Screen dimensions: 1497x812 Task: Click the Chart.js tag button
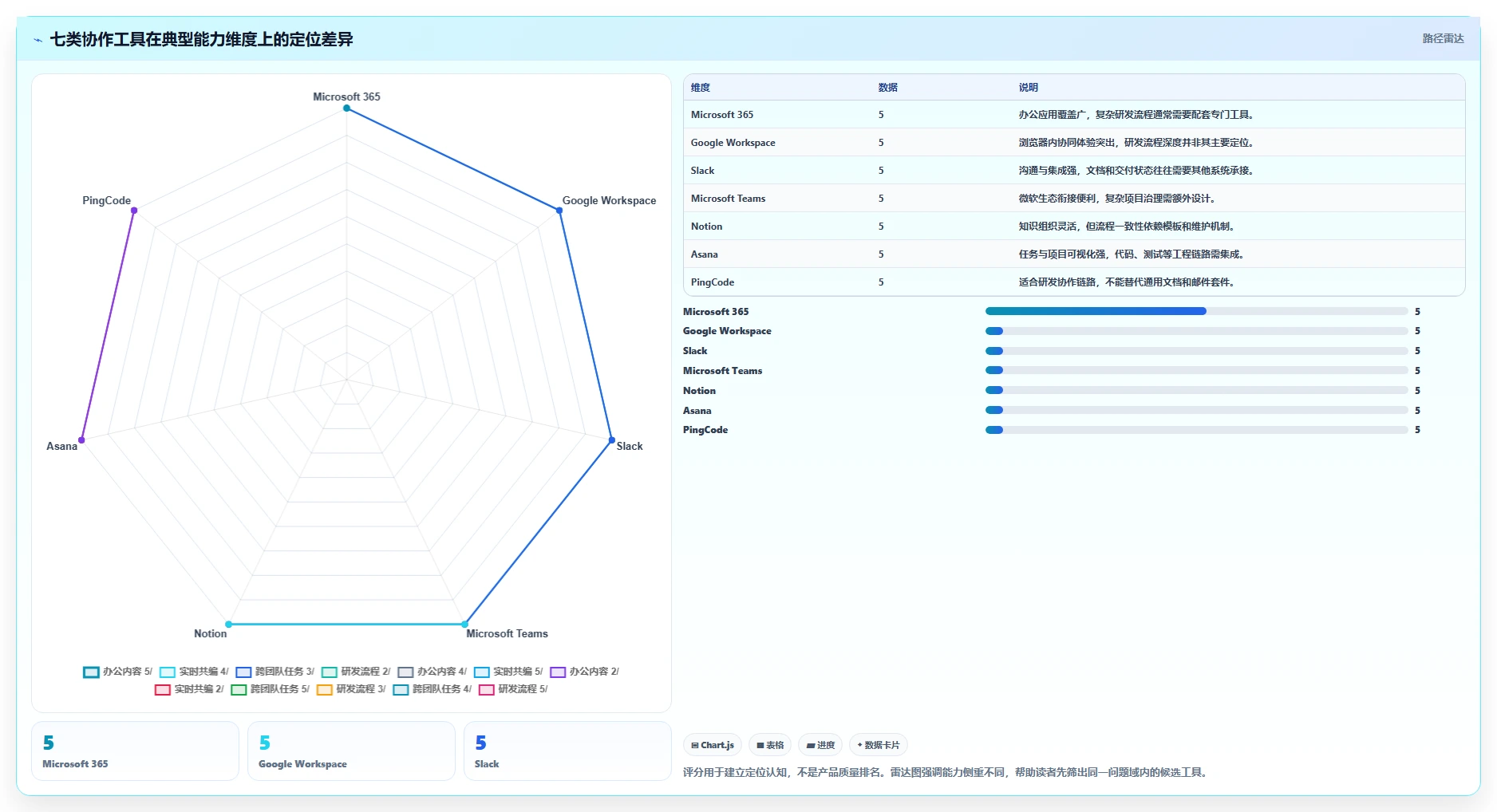pos(713,745)
